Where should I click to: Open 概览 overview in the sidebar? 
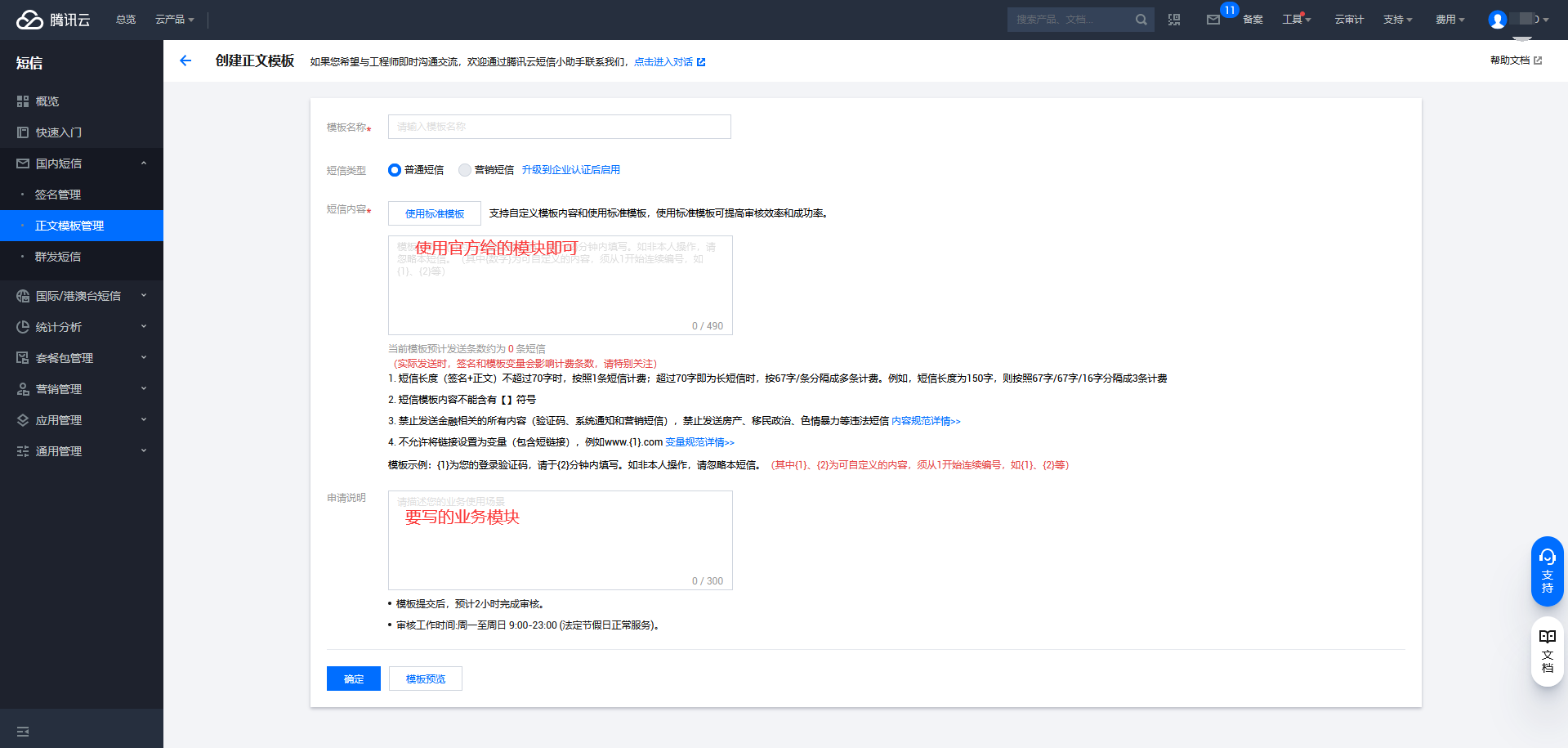point(45,101)
